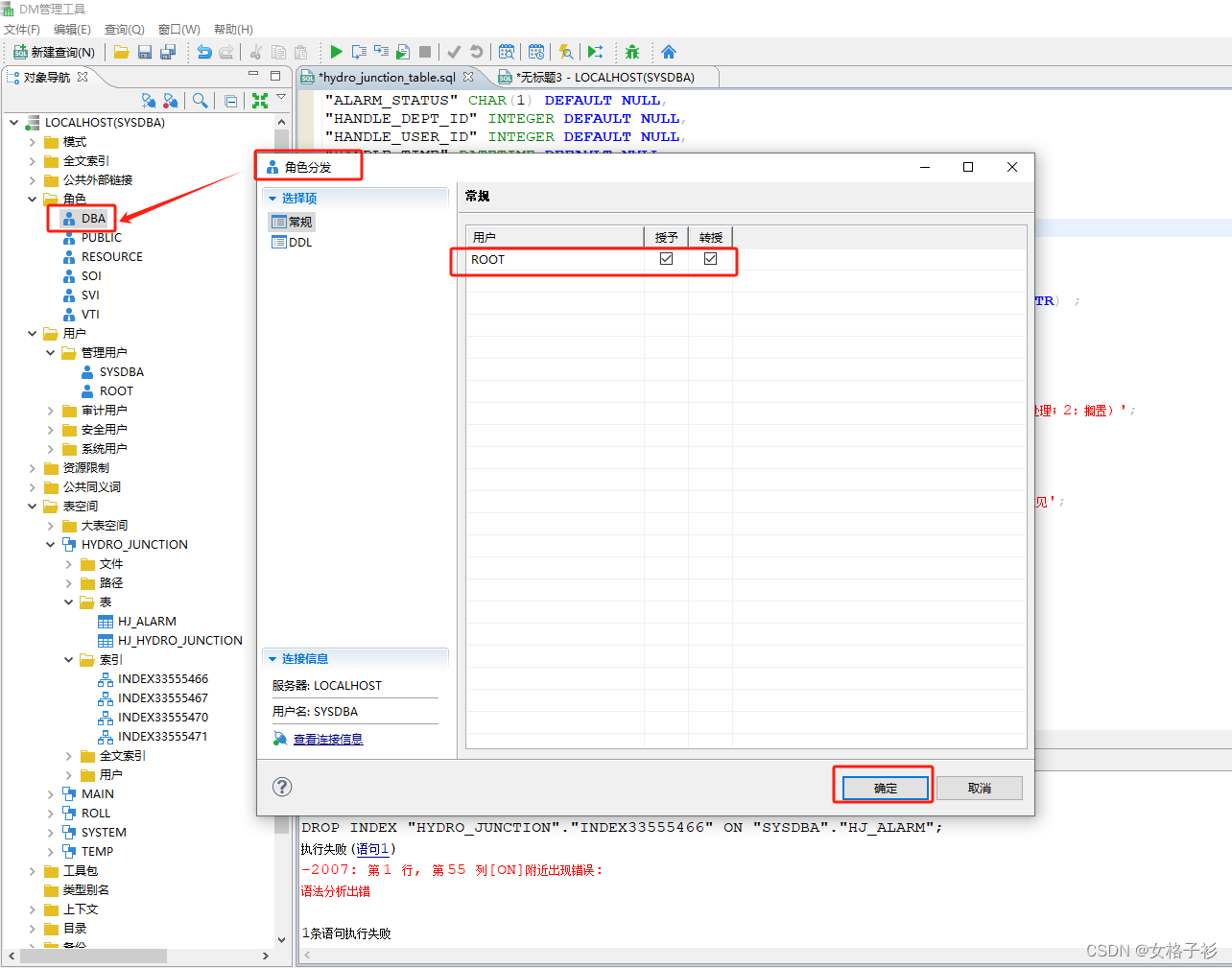Select the ROOT user in tree

click(107, 391)
